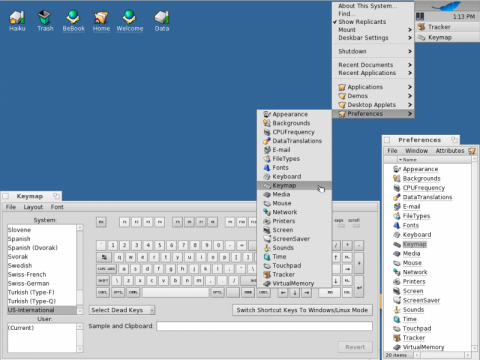This screenshot has height=360, width=480.
Task: Click the System keymap list scrollbar
Action: [x=80, y=269]
